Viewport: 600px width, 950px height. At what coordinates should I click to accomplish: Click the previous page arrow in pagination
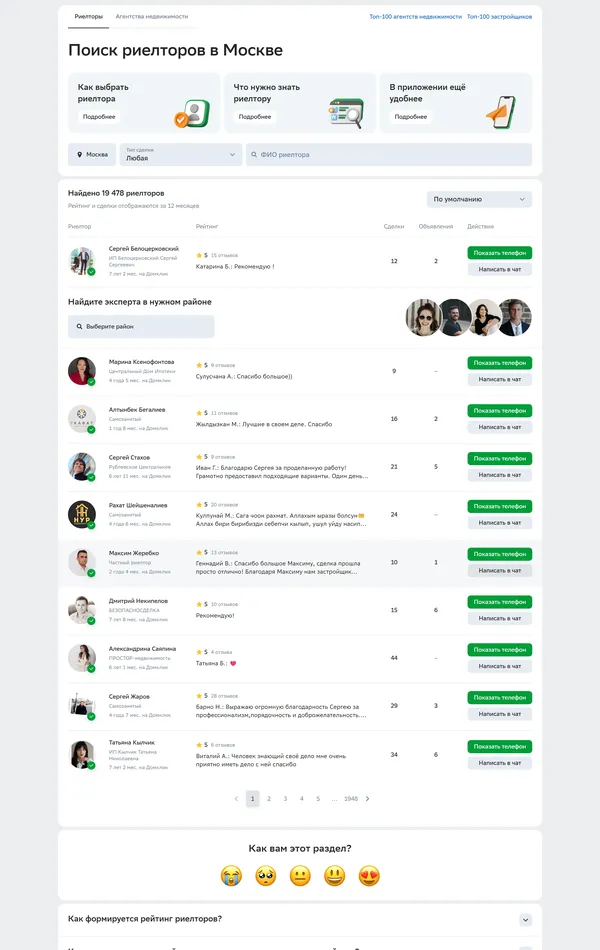click(x=236, y=799)
